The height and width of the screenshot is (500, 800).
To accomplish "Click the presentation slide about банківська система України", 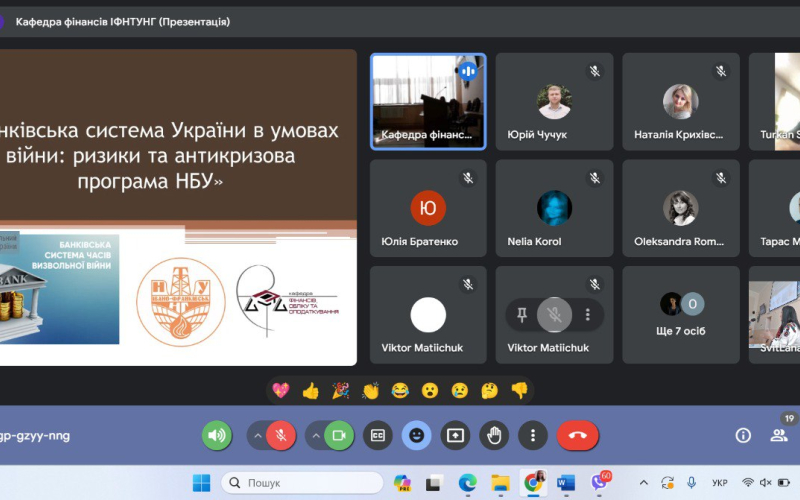I will [178, 207].
